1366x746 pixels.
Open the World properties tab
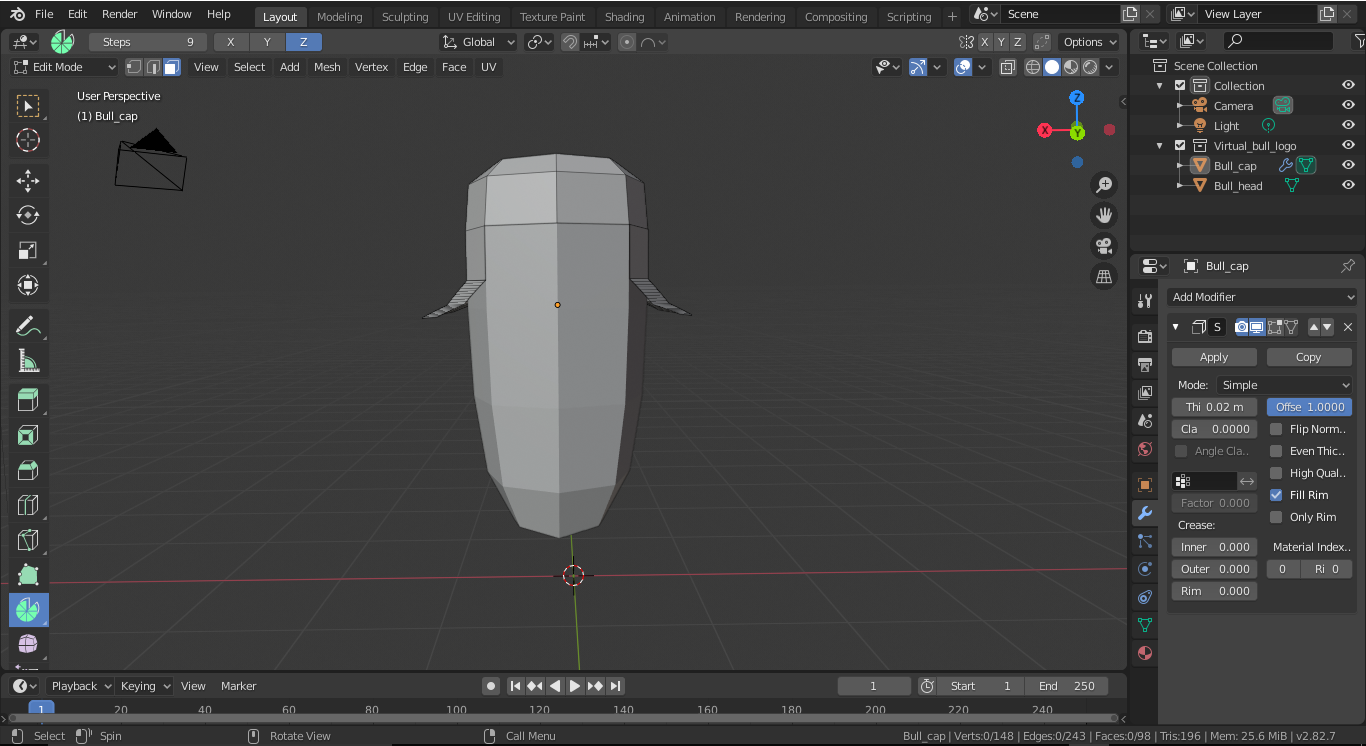pyautogui.click(x=1145, y=449)
